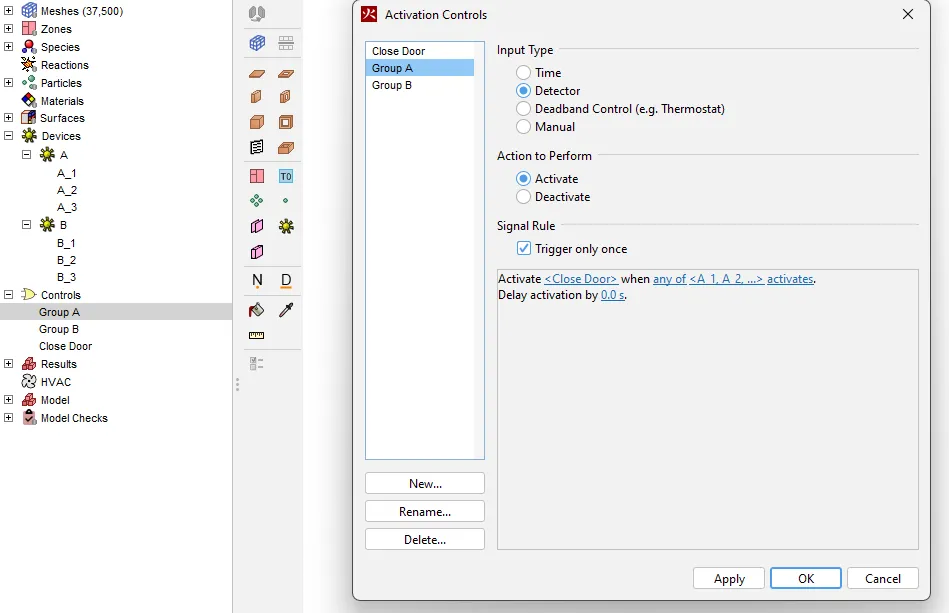This screenshot has height=613, width=949.
Task: Expand the Species tree node
Action: click(x=8, y=47)
